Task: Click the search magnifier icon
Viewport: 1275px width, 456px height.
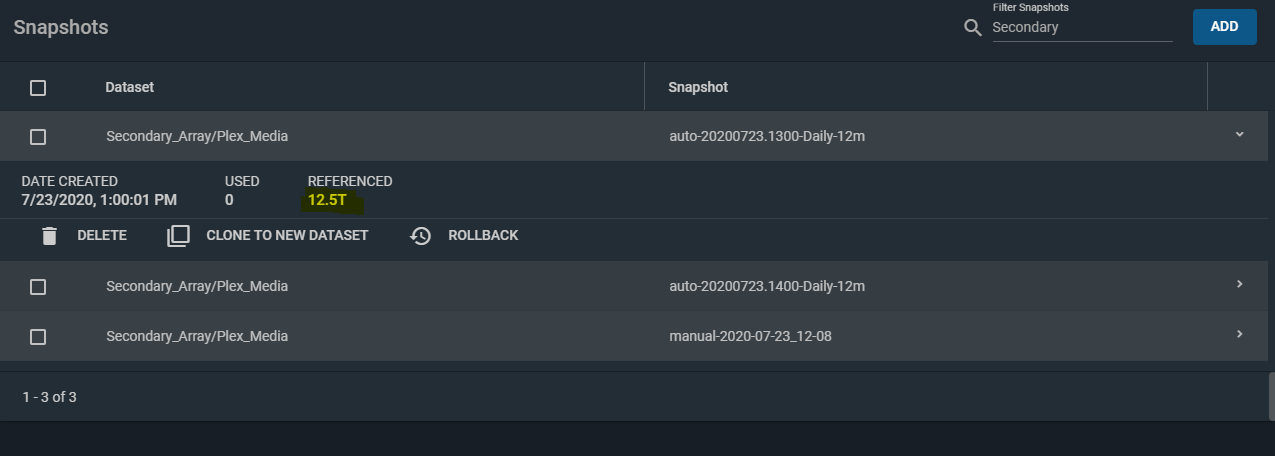Action: click(972, 28)
